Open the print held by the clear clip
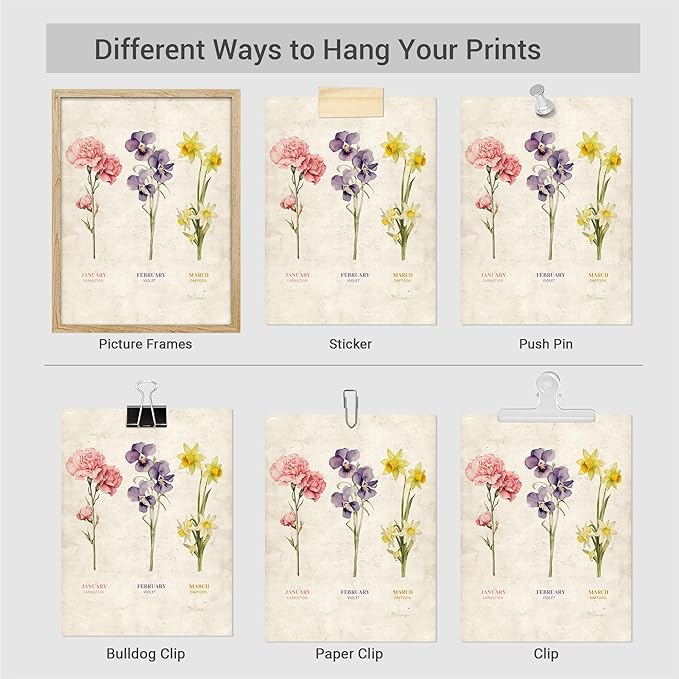This screenshot has width=679, height=679. click(546, 530)
